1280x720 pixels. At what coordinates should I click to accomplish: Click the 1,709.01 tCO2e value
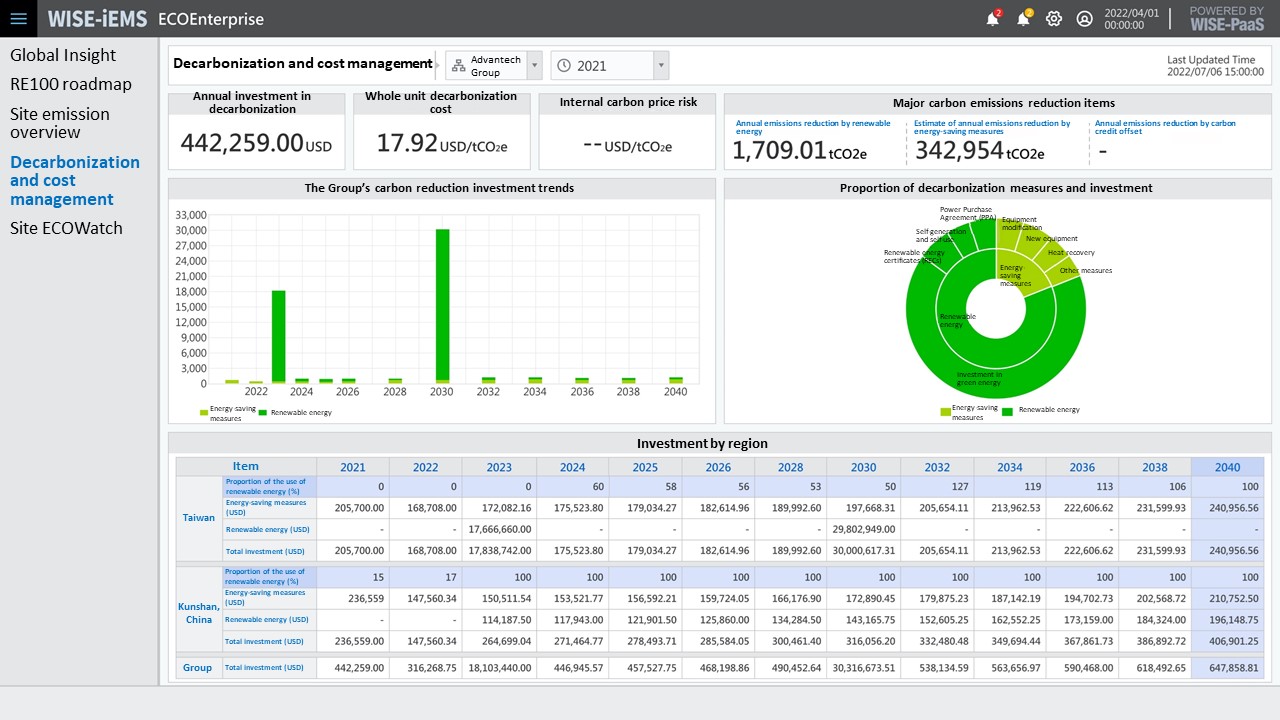(799, 151)
